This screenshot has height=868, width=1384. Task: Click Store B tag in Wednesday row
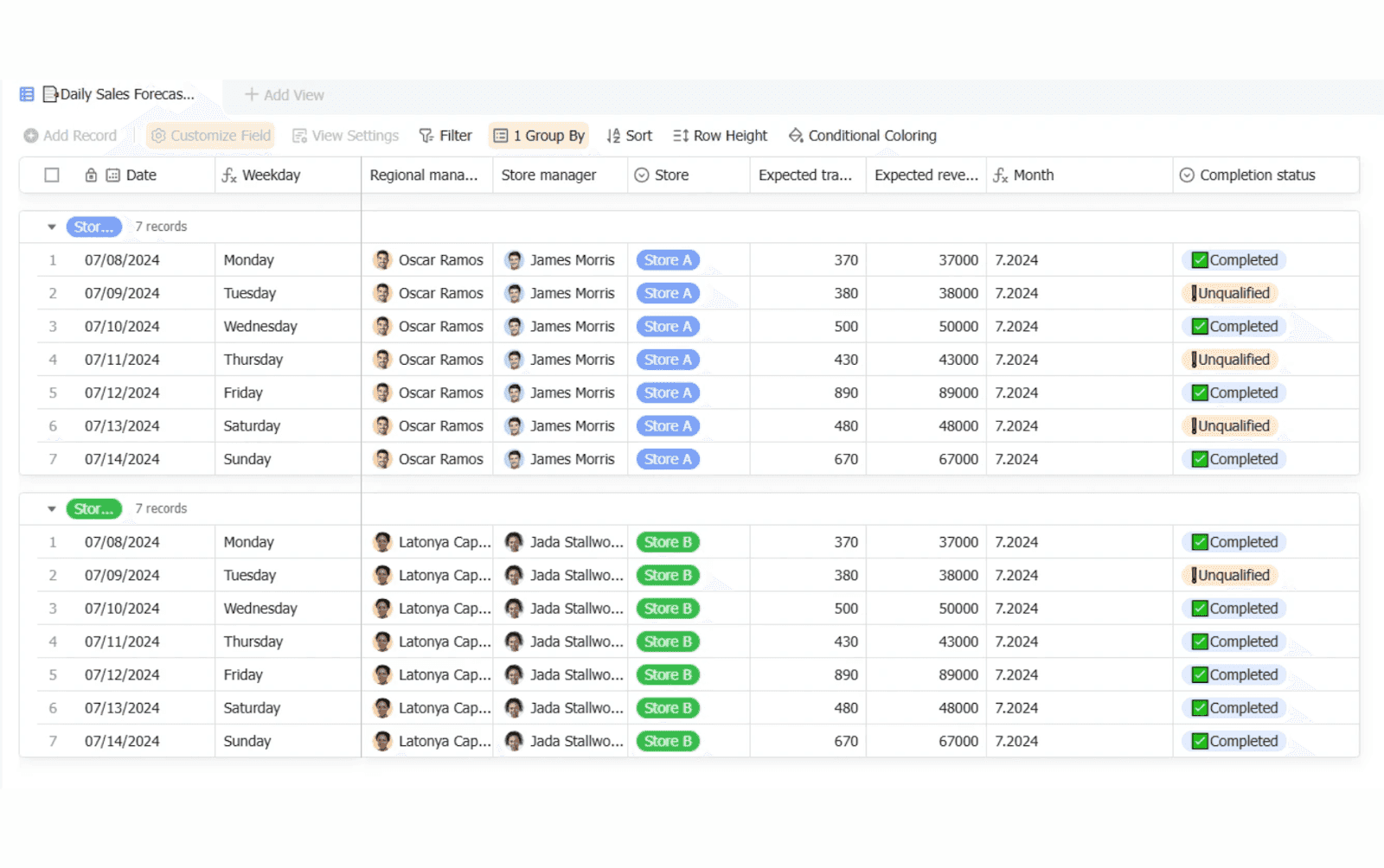tap(668, 609)
